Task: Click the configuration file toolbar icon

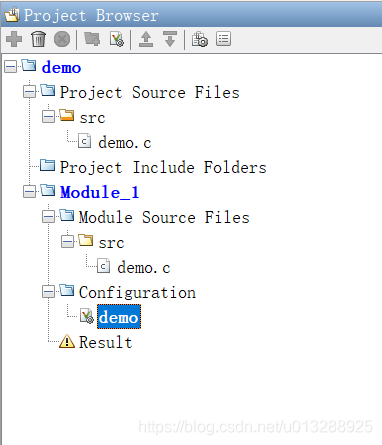Action: click(x=116, y=39)
